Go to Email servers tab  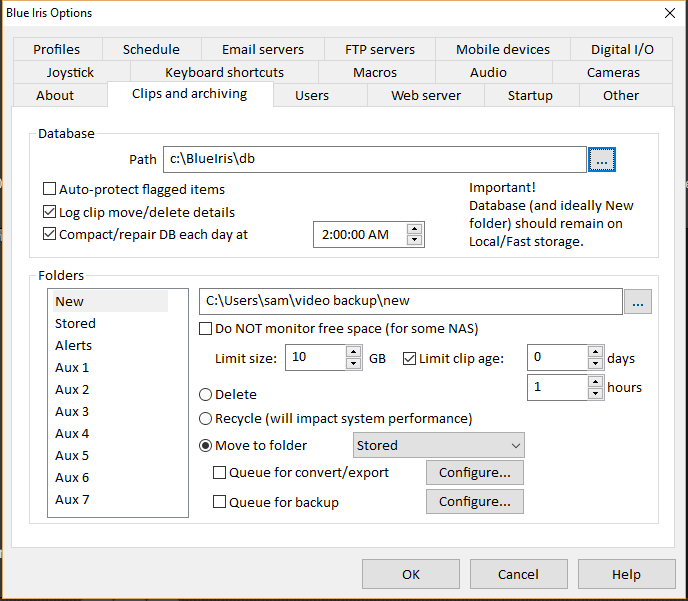[x=263, y=49]
